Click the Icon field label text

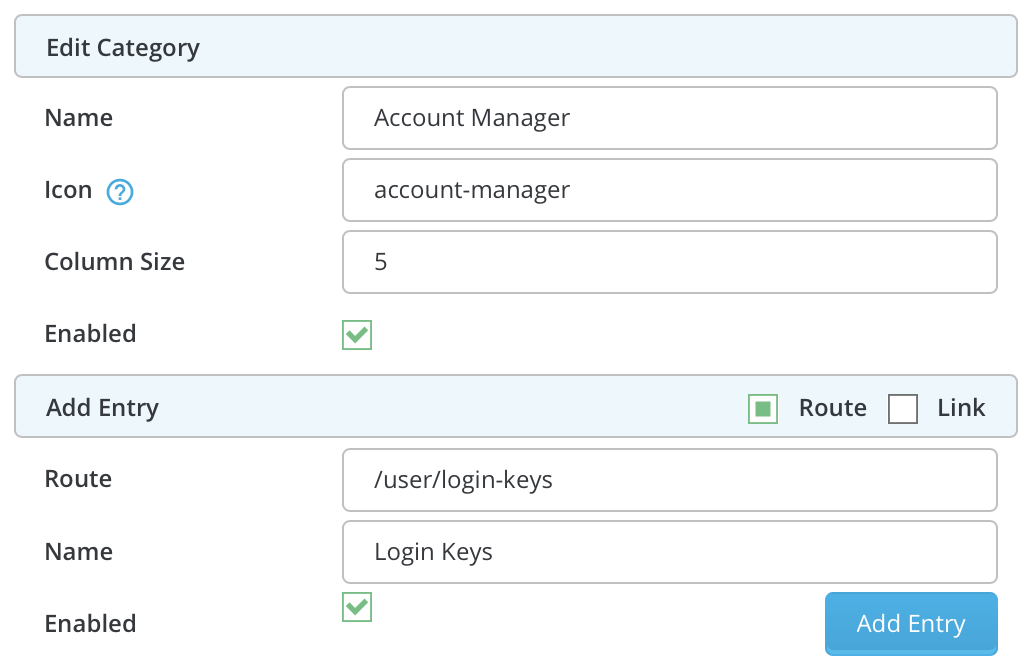68,190
